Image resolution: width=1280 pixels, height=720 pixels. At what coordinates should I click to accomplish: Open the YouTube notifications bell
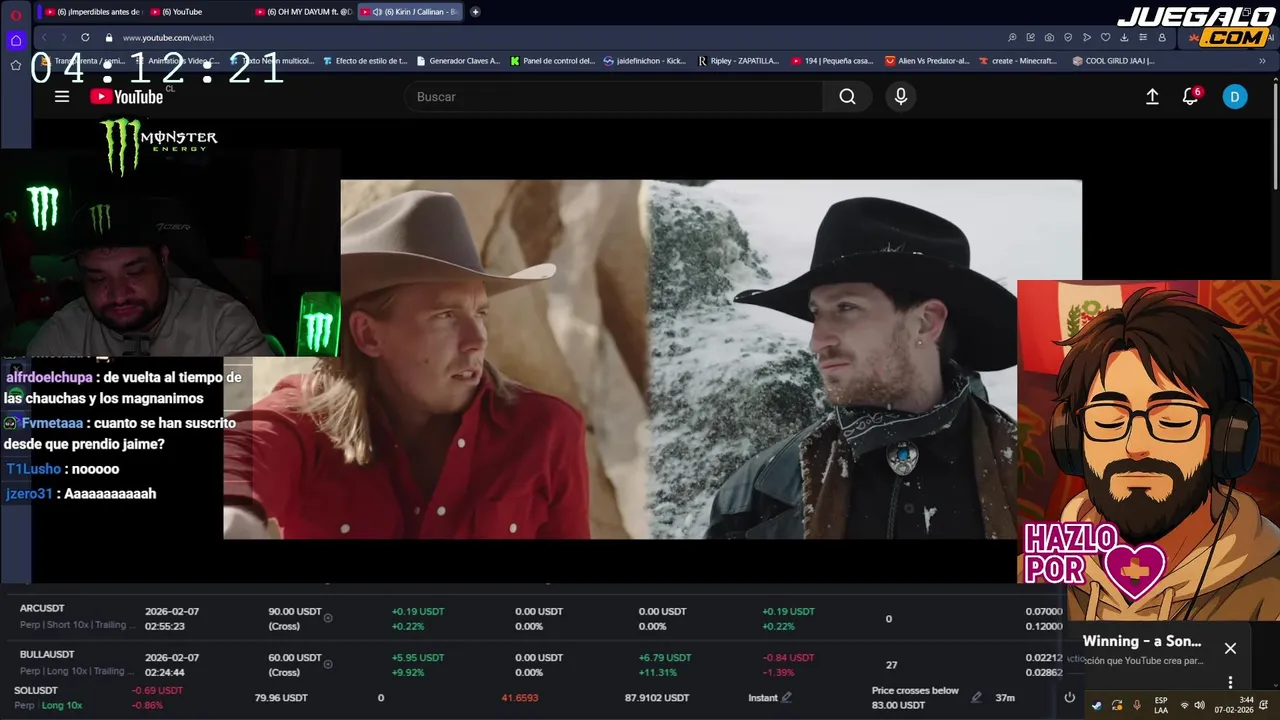1190,97
